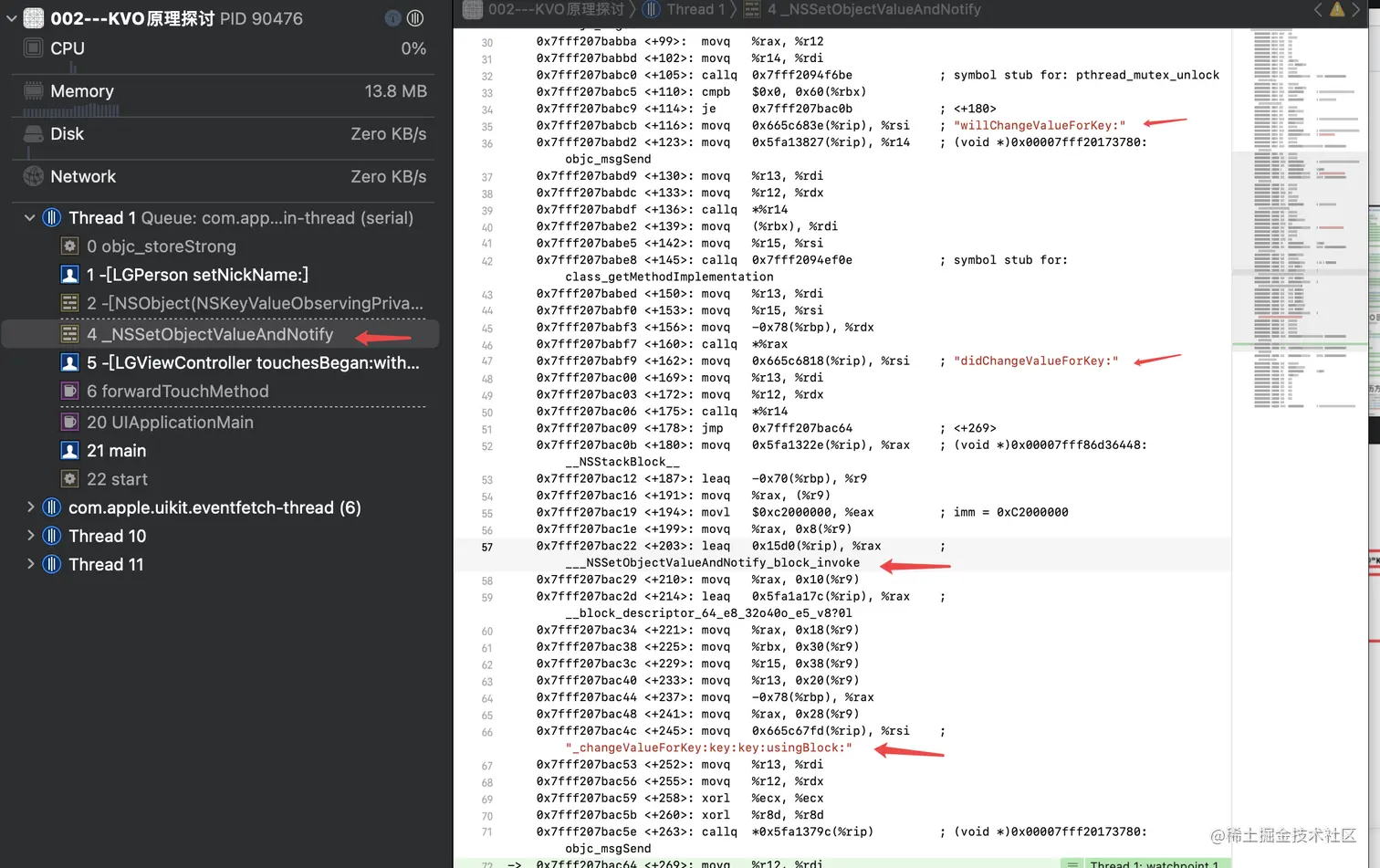Go forward using the editor's right arrow
Viewport: 1380px width, 868px height.
pyautogui.click(x=1356, y=9)
